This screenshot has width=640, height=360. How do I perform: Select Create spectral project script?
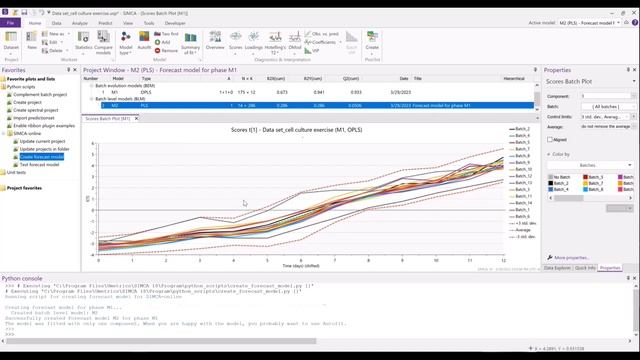[36, 110]
